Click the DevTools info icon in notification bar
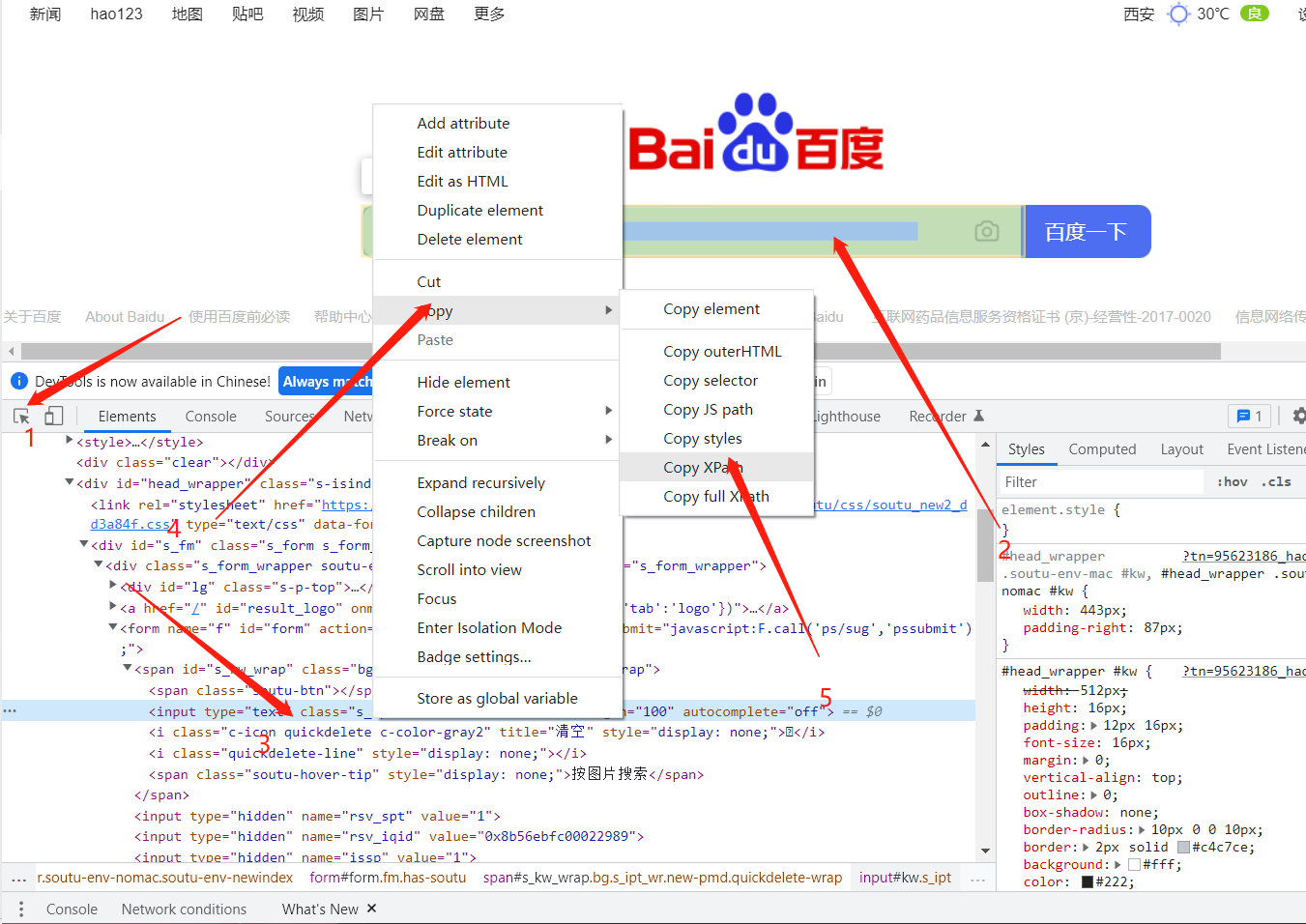Screen dimensions: 1306x924 (x=18, y=382)
